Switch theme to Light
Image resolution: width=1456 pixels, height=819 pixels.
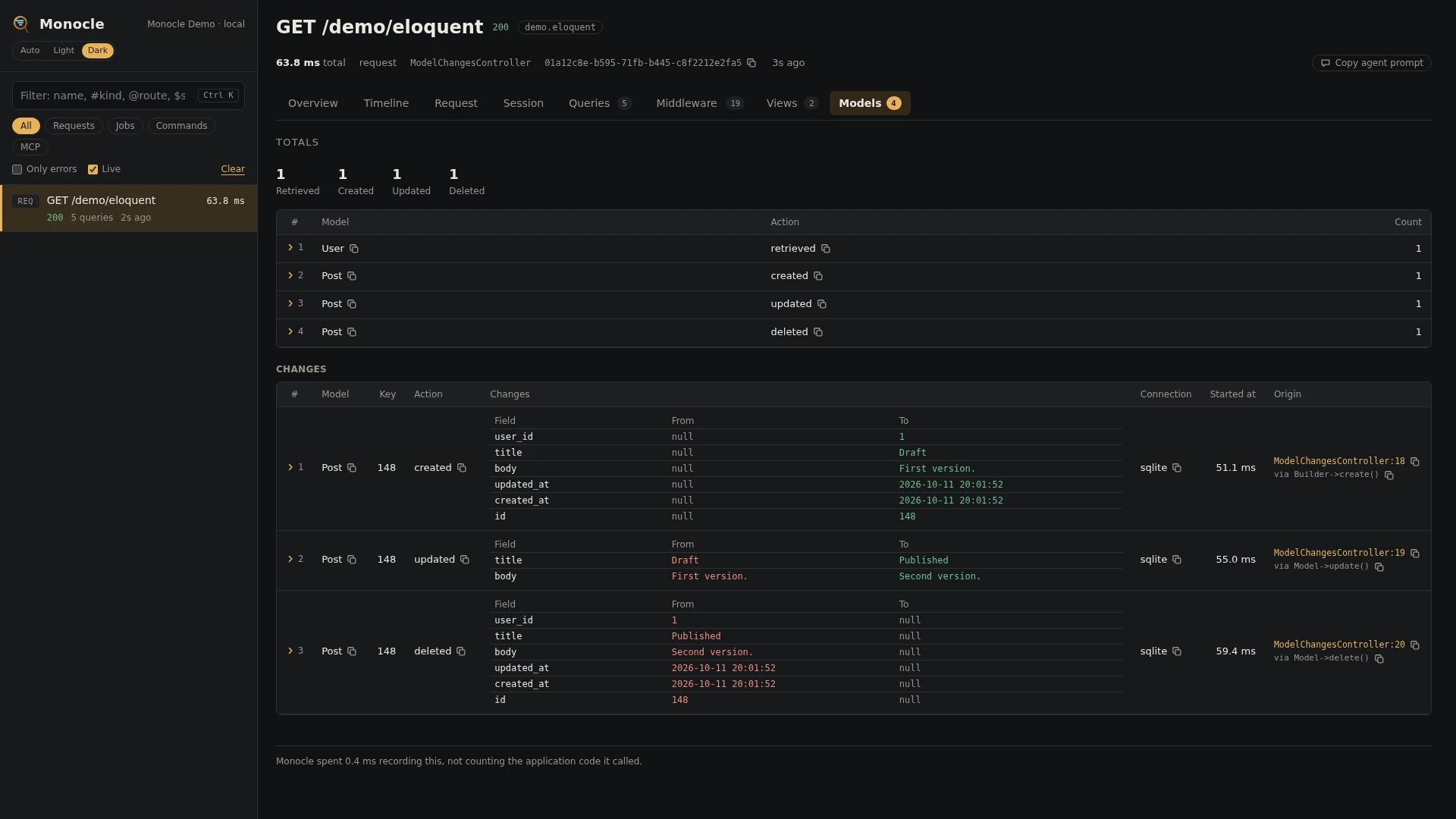point(64,51)
